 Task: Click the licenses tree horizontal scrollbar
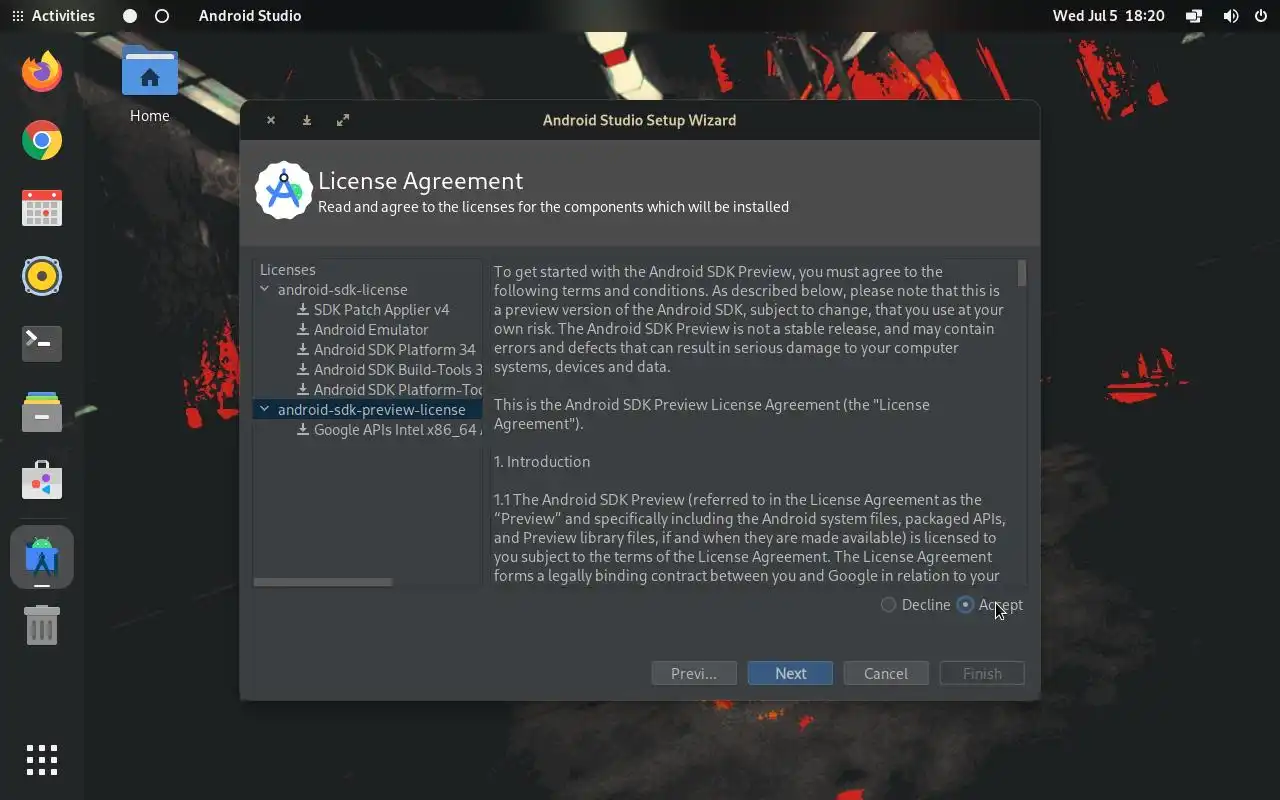323,582
